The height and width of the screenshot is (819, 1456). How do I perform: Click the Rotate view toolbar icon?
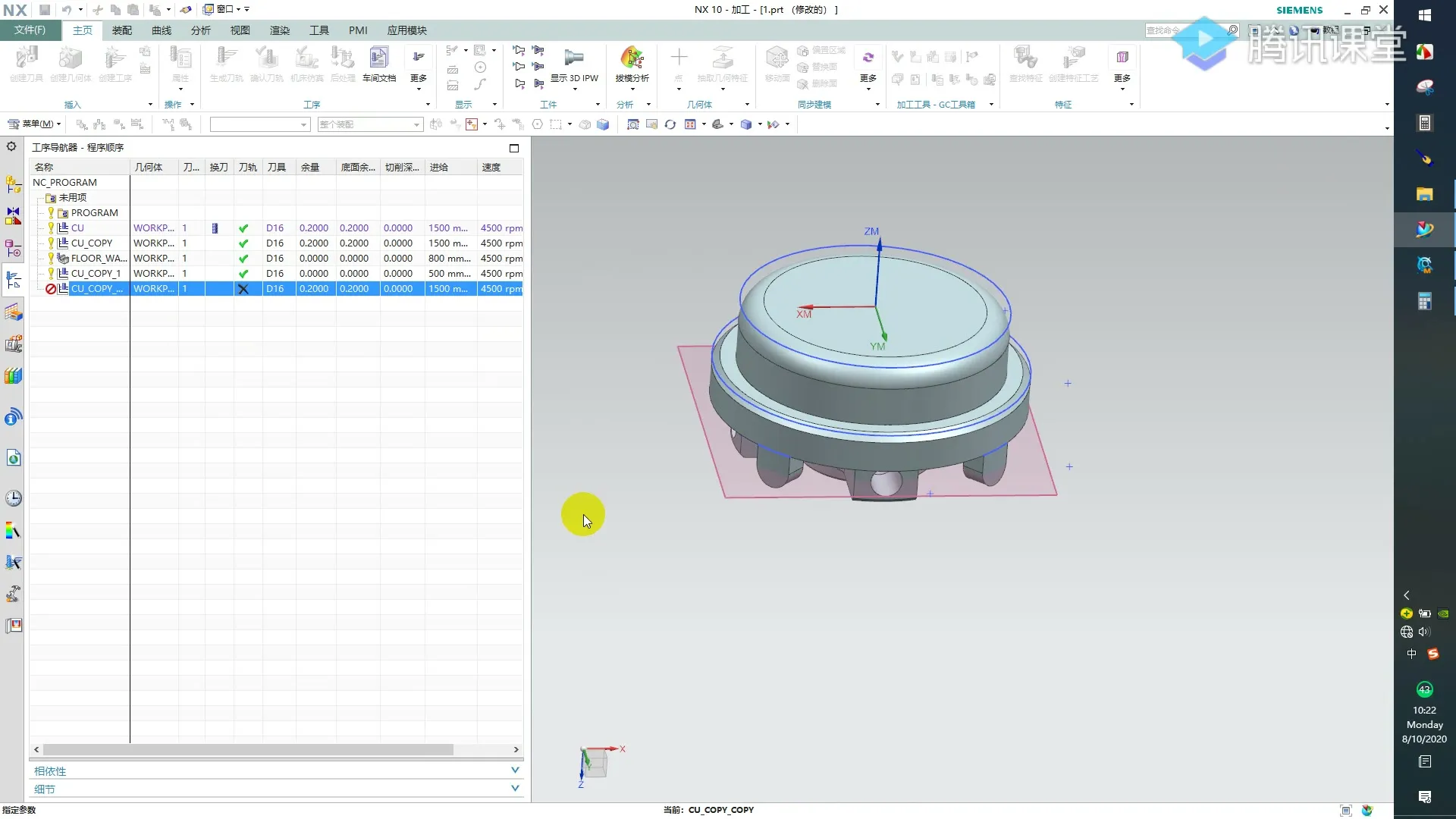pyautogui.click(x=670, y=124)
